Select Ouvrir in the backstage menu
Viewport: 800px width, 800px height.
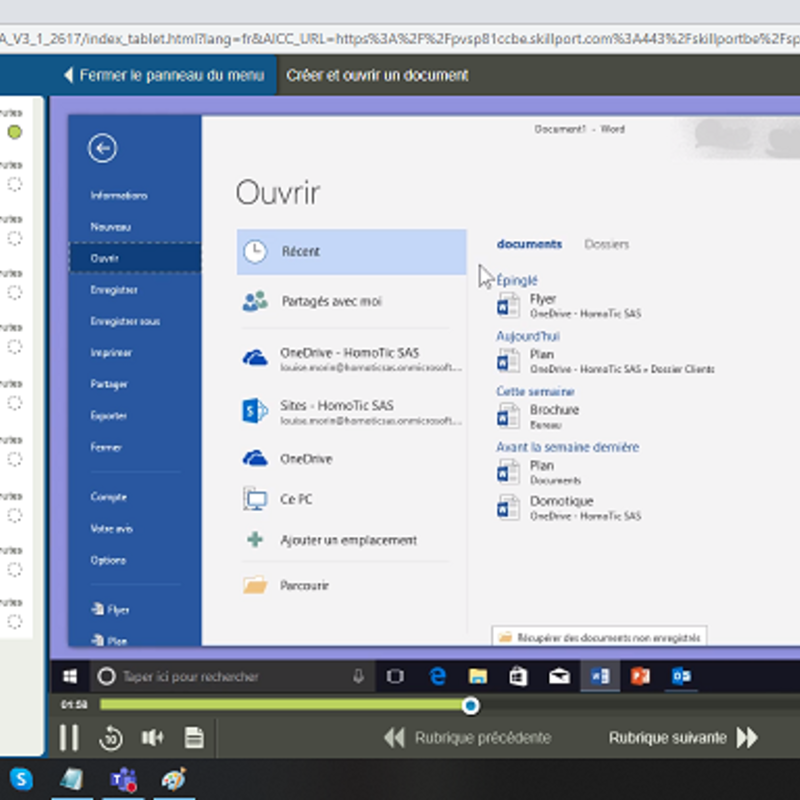(135, 258)
